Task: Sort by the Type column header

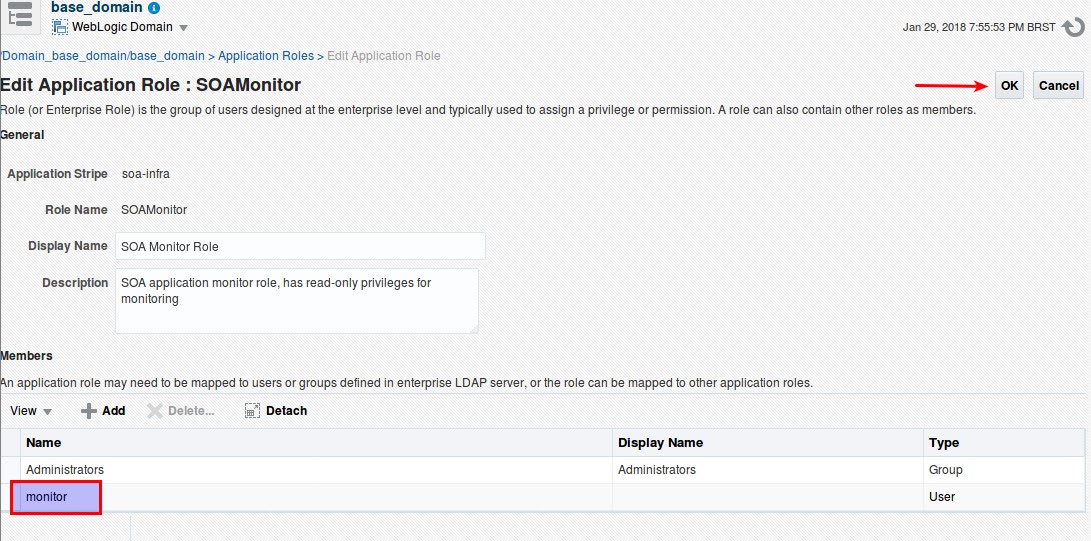Action: point(1003,443)
